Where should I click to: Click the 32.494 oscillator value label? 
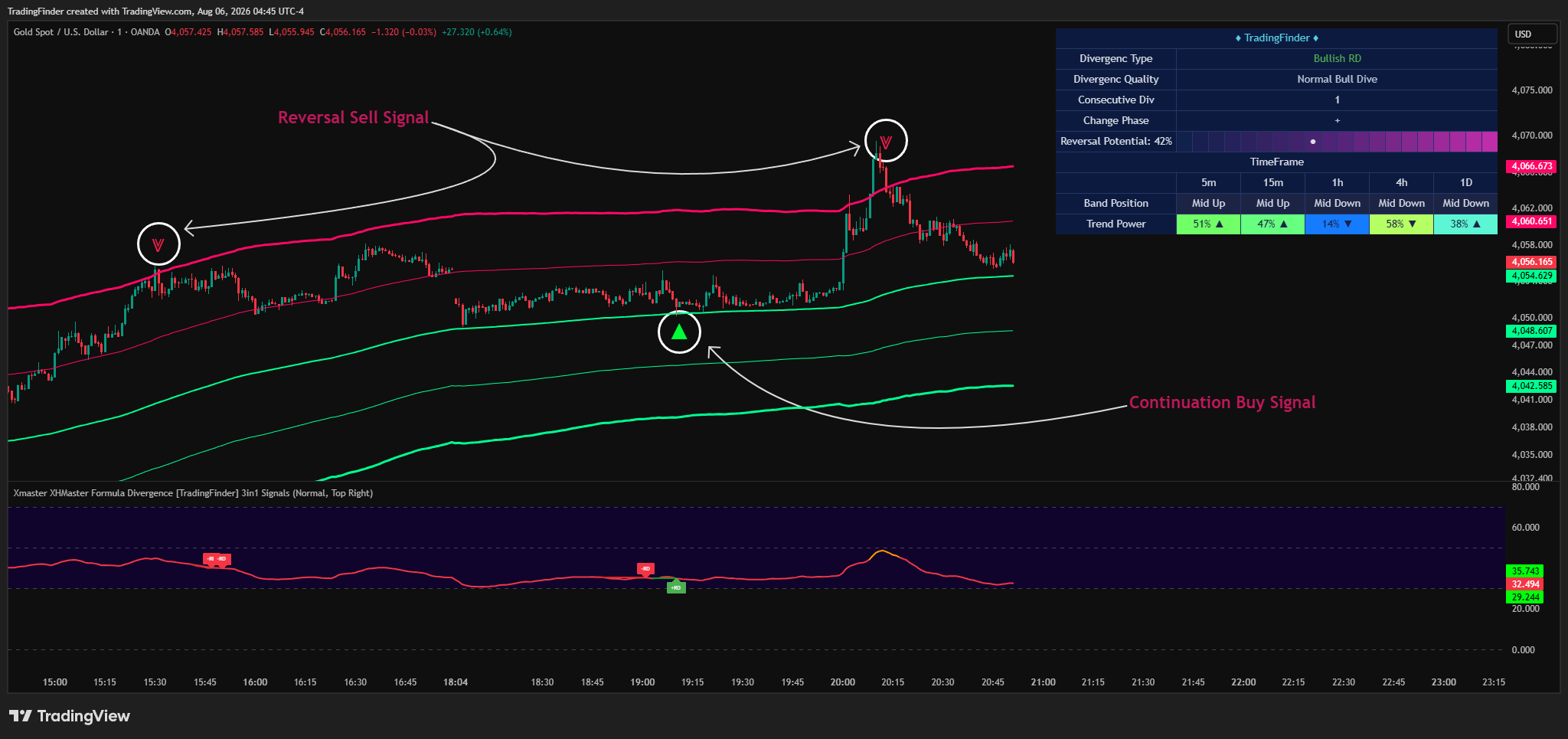(1525, 584)
